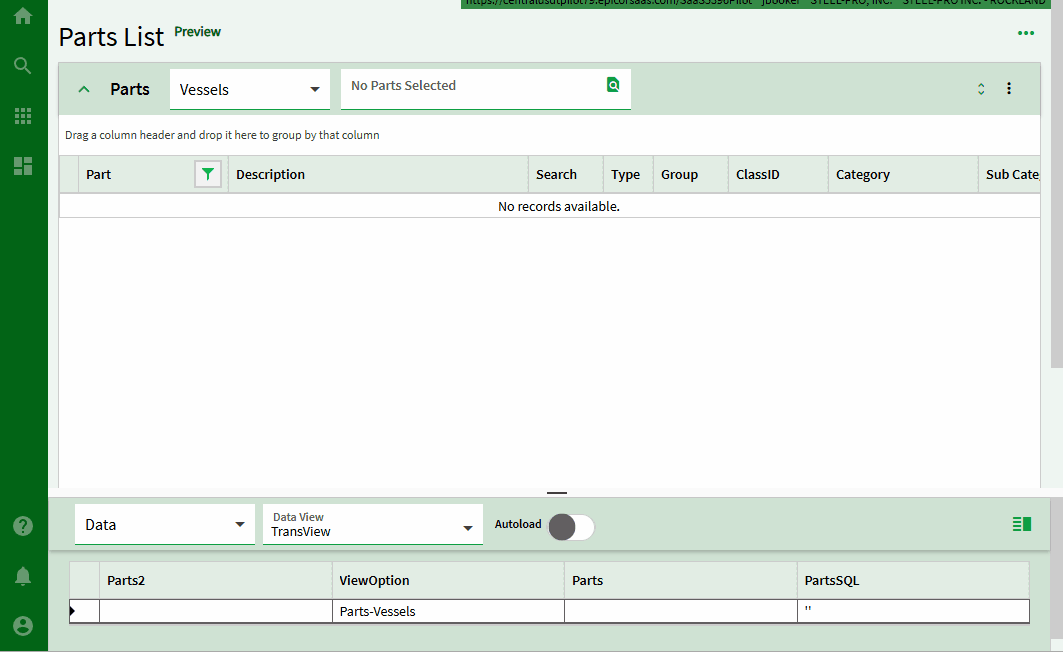Sort by the ClassID column header
Image resolution: width=1063 pixels, height=652 pixels.
coord(778,175)
